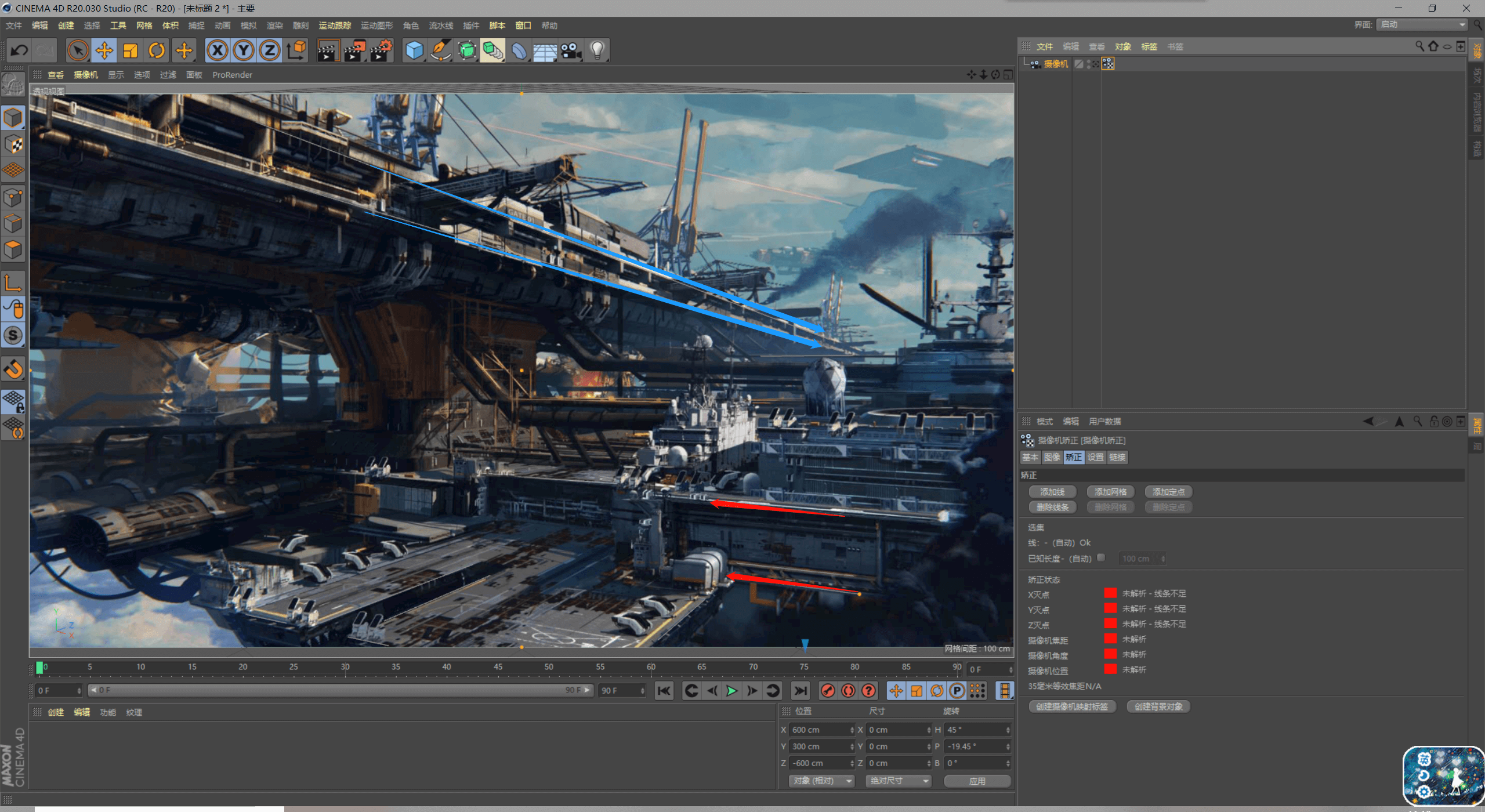This screenshot has width=1485, height=812.
Task: Toggle X axis lock
Action: coord(218,50)
